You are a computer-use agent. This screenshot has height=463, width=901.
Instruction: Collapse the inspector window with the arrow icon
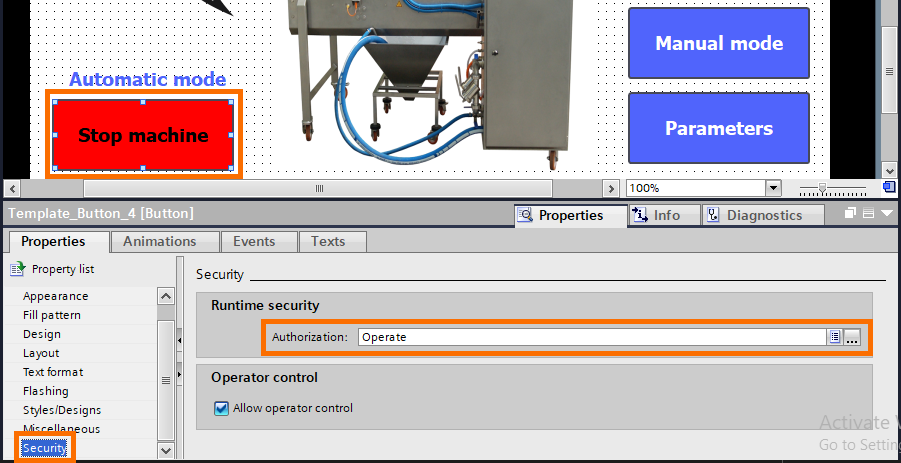887,214
